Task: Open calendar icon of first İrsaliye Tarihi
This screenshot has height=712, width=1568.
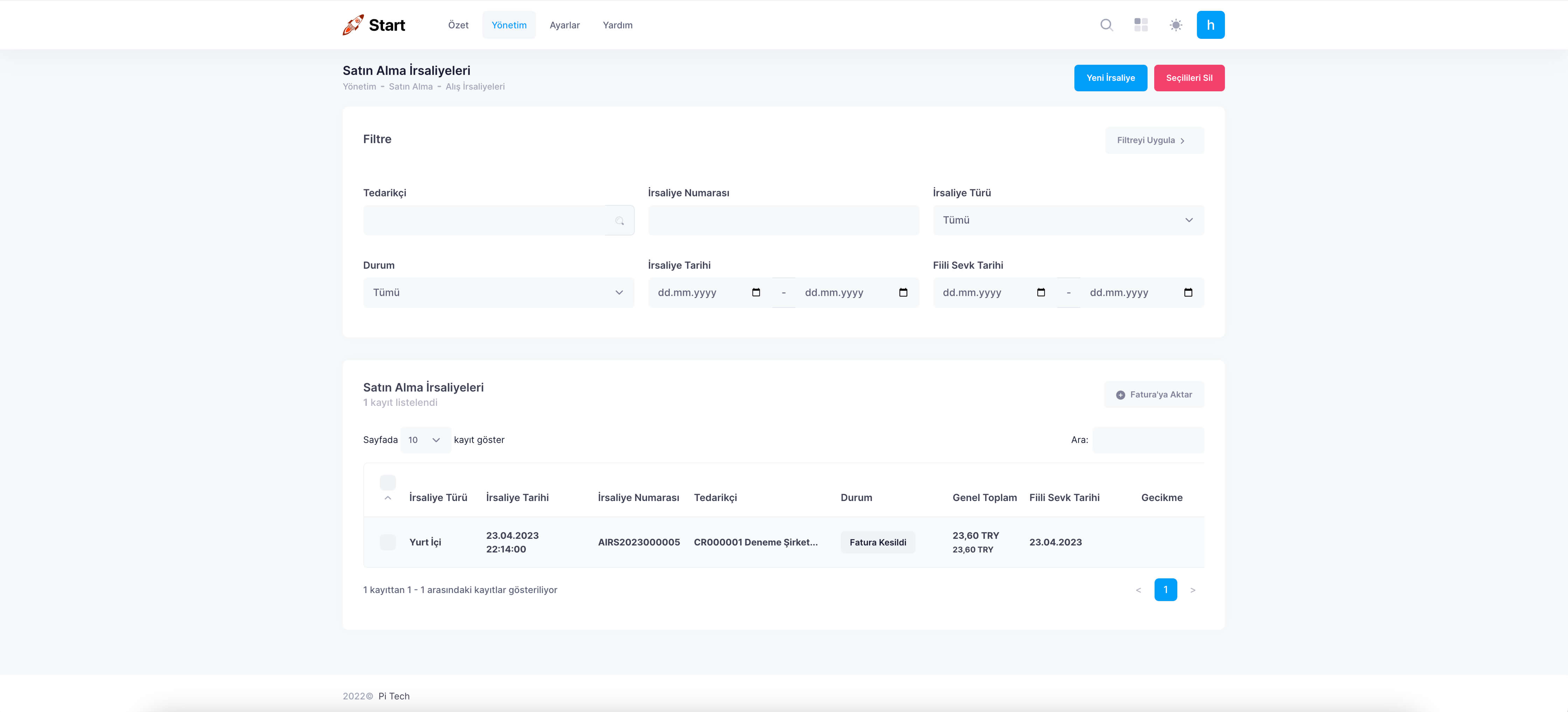Action: tap(756, 293)
